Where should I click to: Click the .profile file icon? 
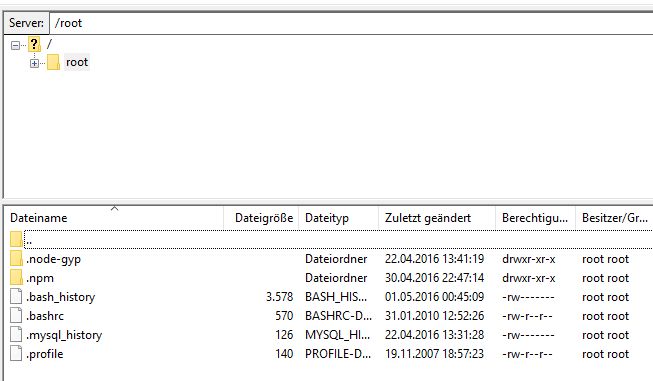pyautogui.click(x=16, y=354)
